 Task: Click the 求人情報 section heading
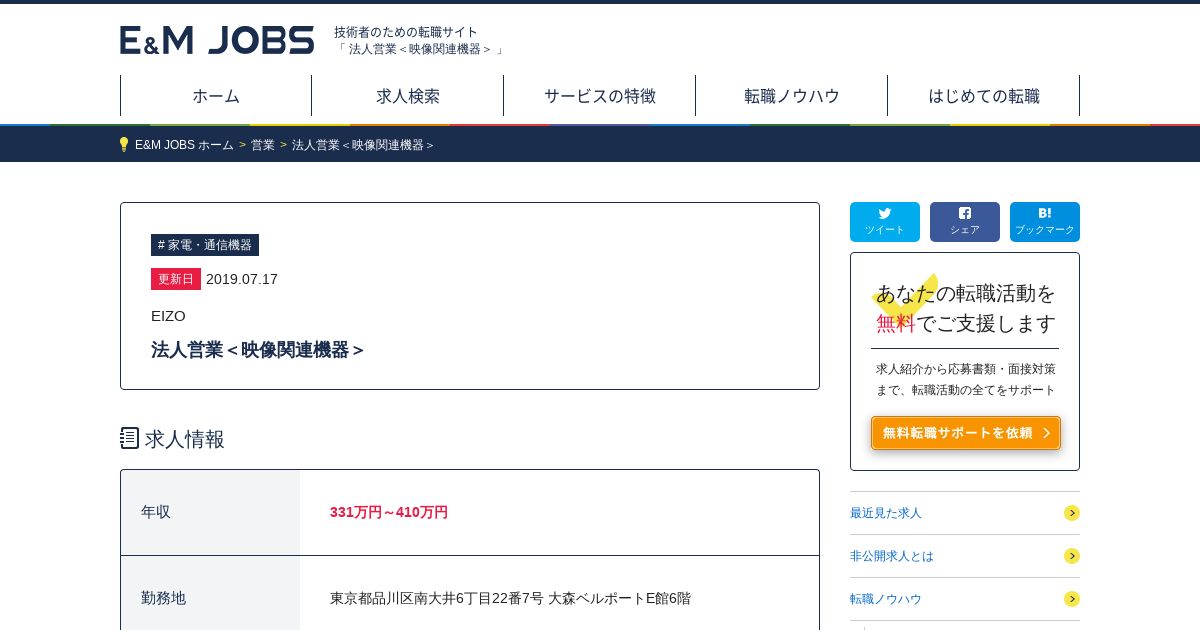coord(185,439)
